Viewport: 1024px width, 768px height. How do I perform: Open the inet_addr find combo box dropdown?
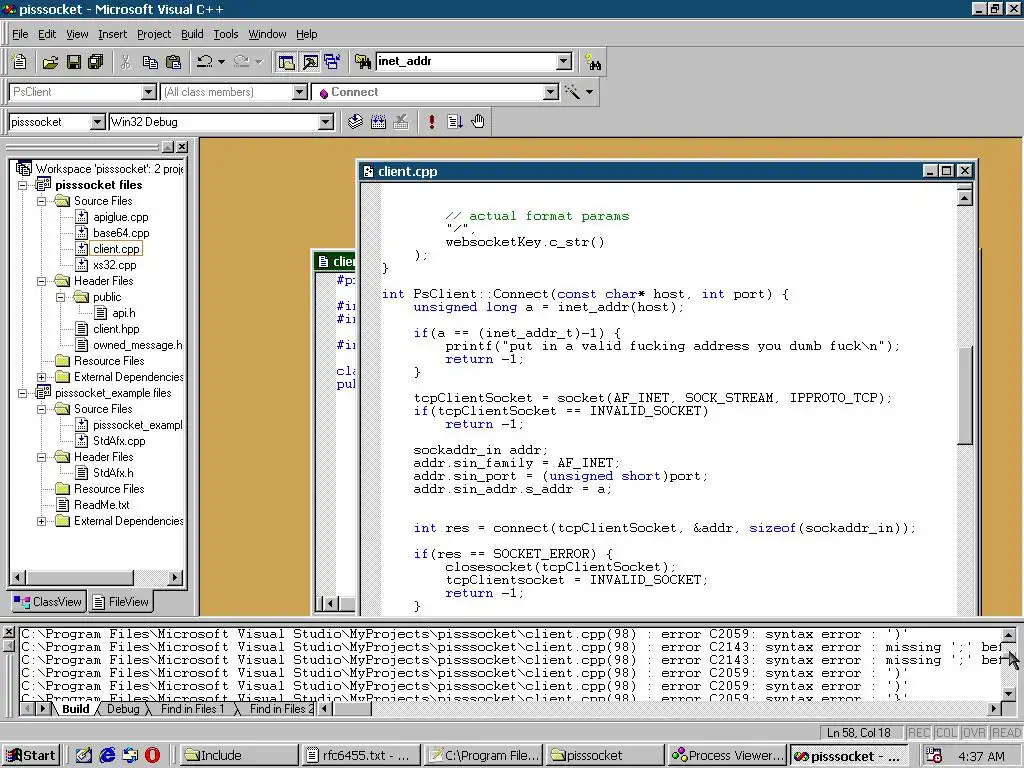point(564,61)
